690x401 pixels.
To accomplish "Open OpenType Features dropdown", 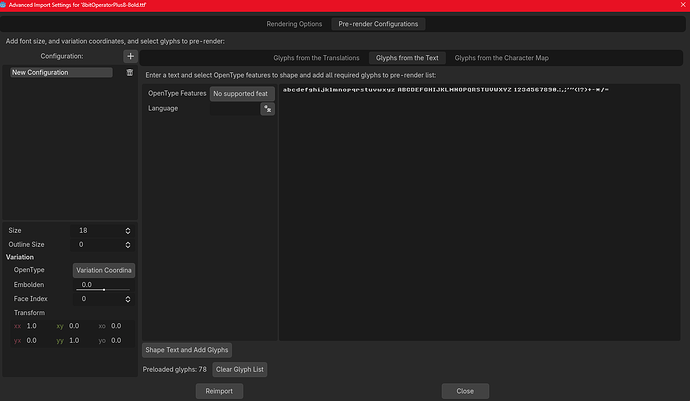I will (242, 94).
